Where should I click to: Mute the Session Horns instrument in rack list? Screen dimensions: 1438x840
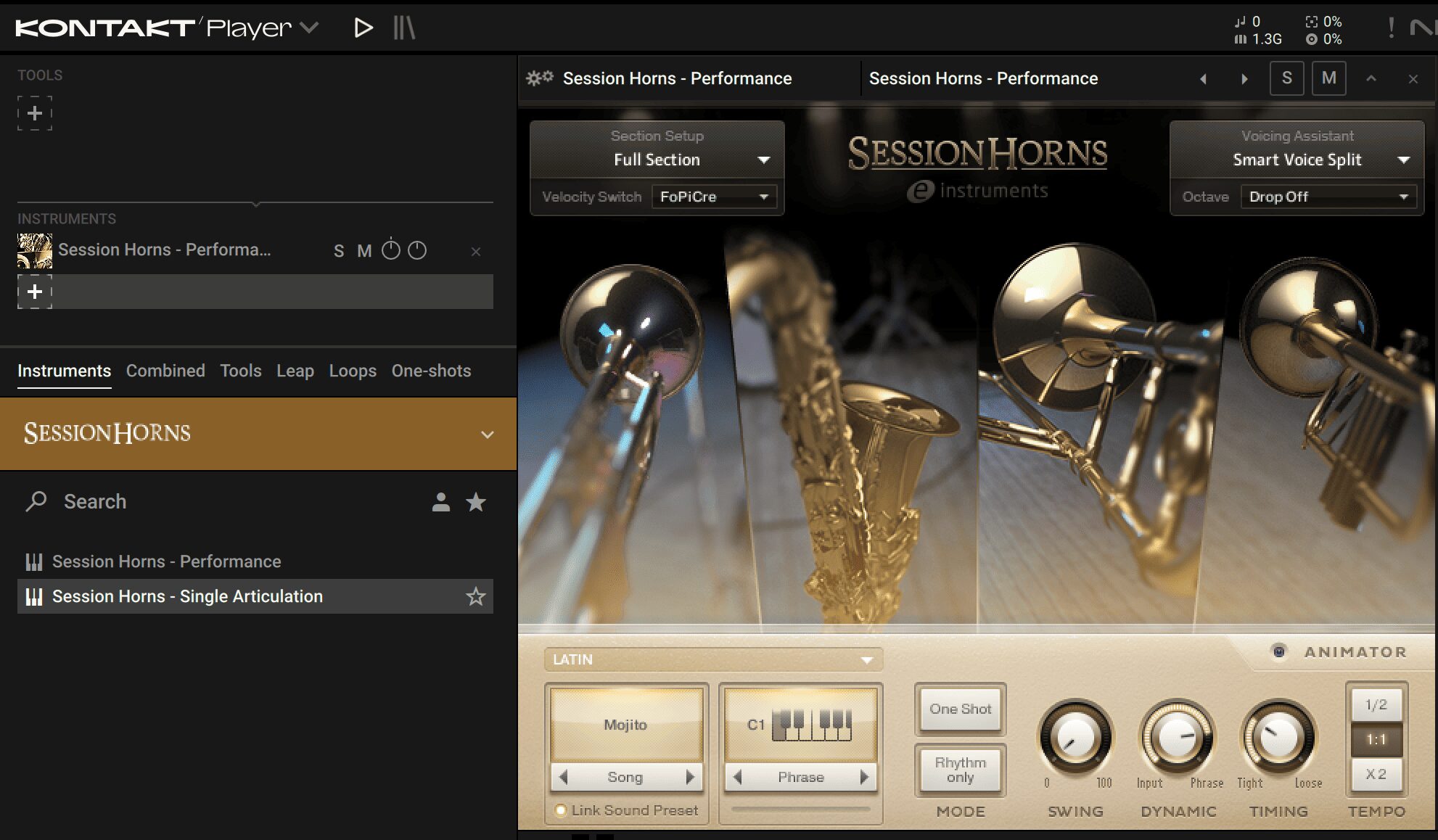click(364, 251)
